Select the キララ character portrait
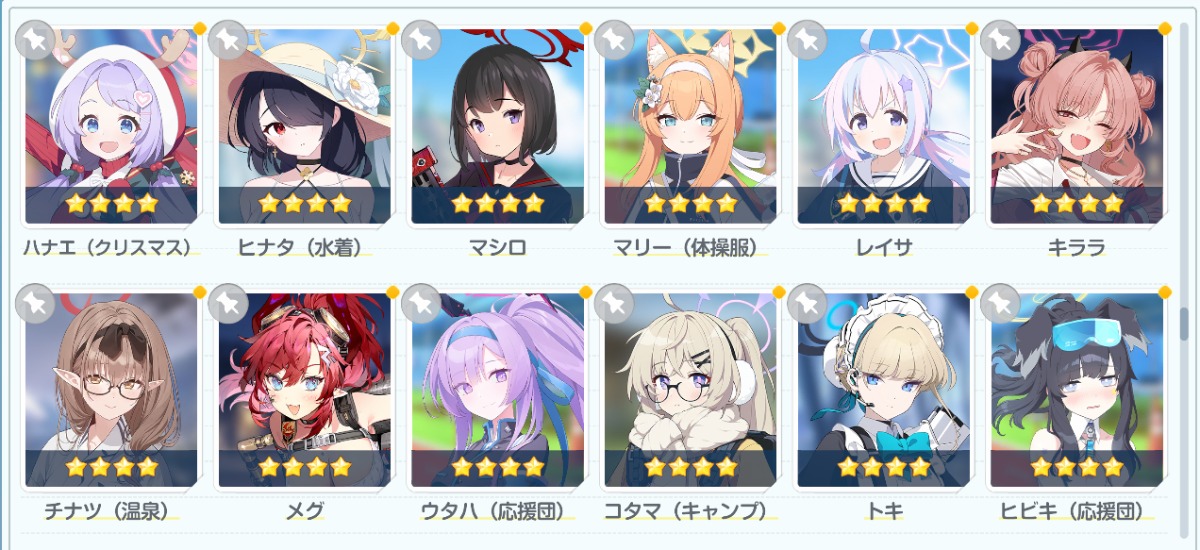 click(1077, 126)
